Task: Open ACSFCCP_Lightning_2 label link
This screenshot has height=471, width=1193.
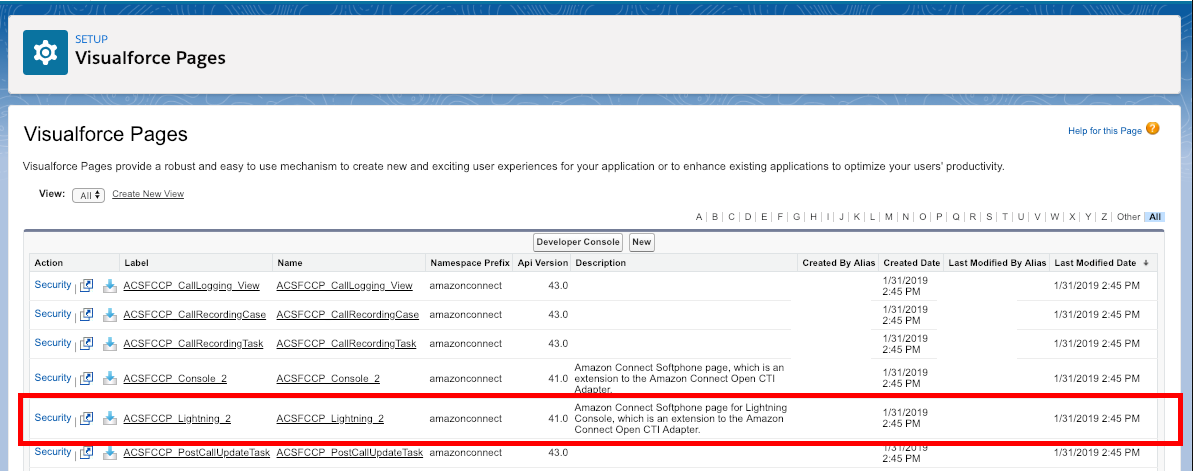Action: tap(177, 418)
